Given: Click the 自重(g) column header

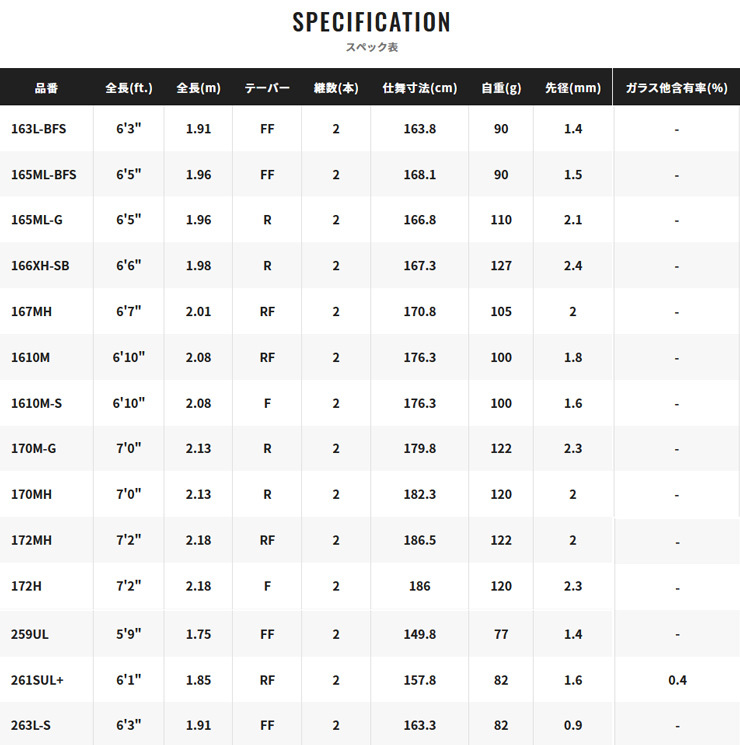Looking at the screenshot, I should 501,88.
